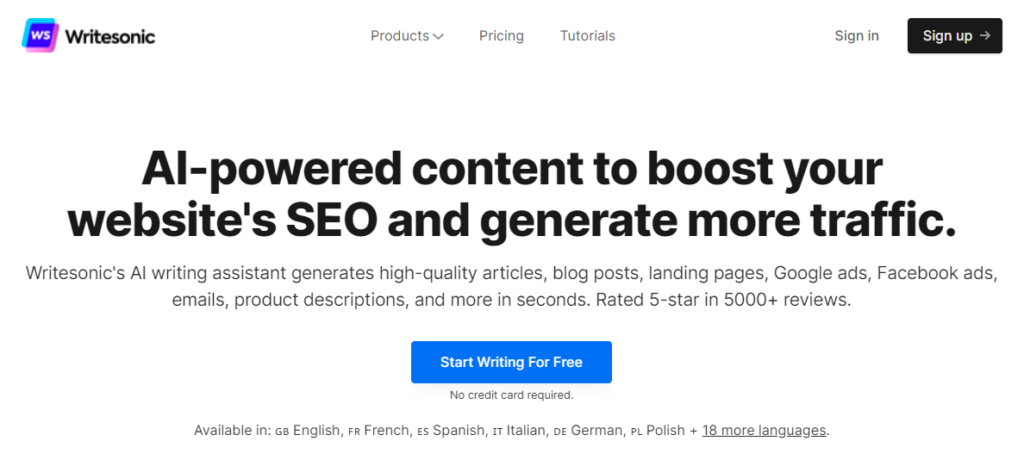Image resolution: width=1024 pixels, height=466 pixels.
Task: Open the Tutorials nav item
Action: click(587, 36)
